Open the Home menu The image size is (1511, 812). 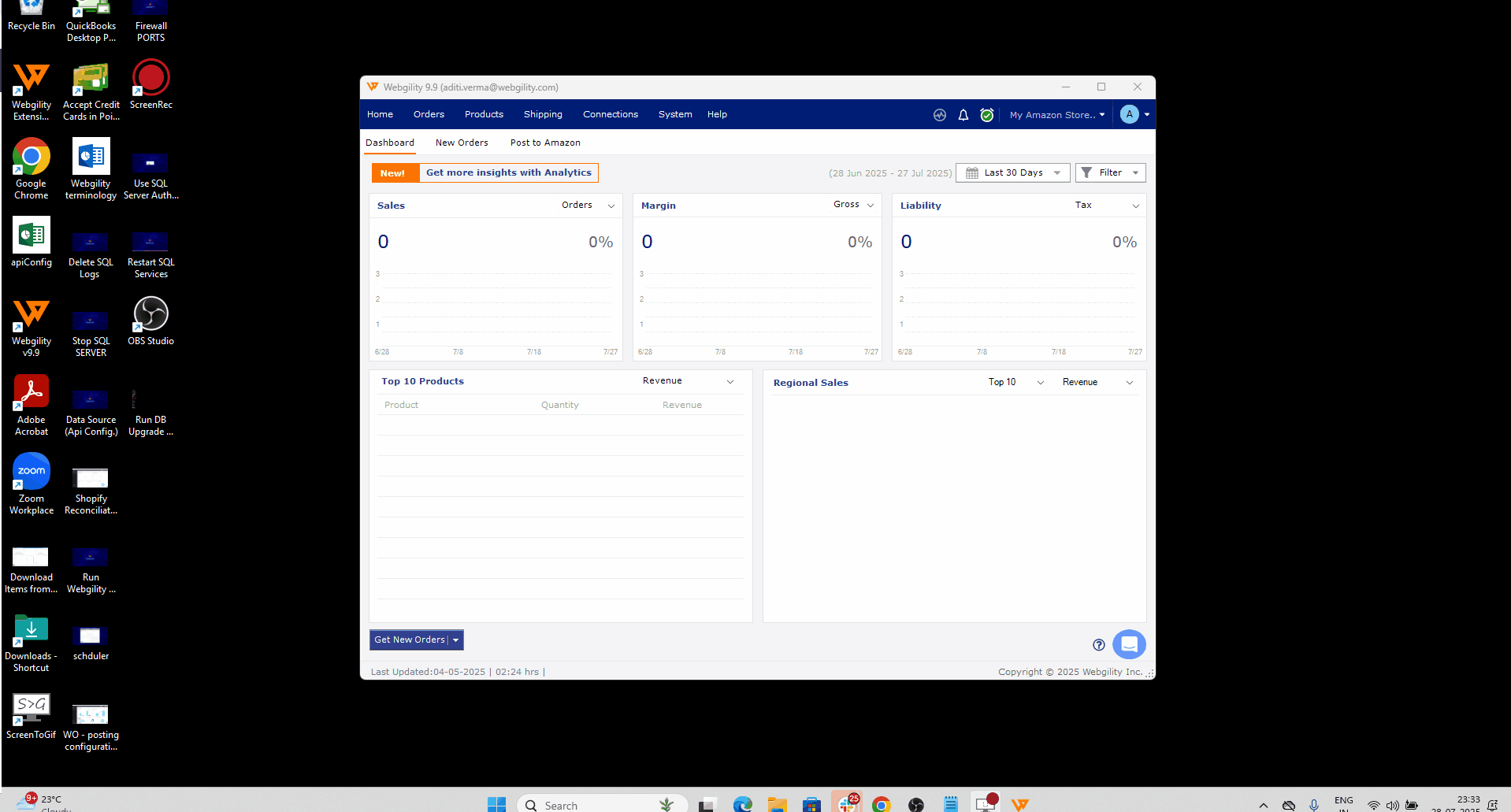pos(380,115)
